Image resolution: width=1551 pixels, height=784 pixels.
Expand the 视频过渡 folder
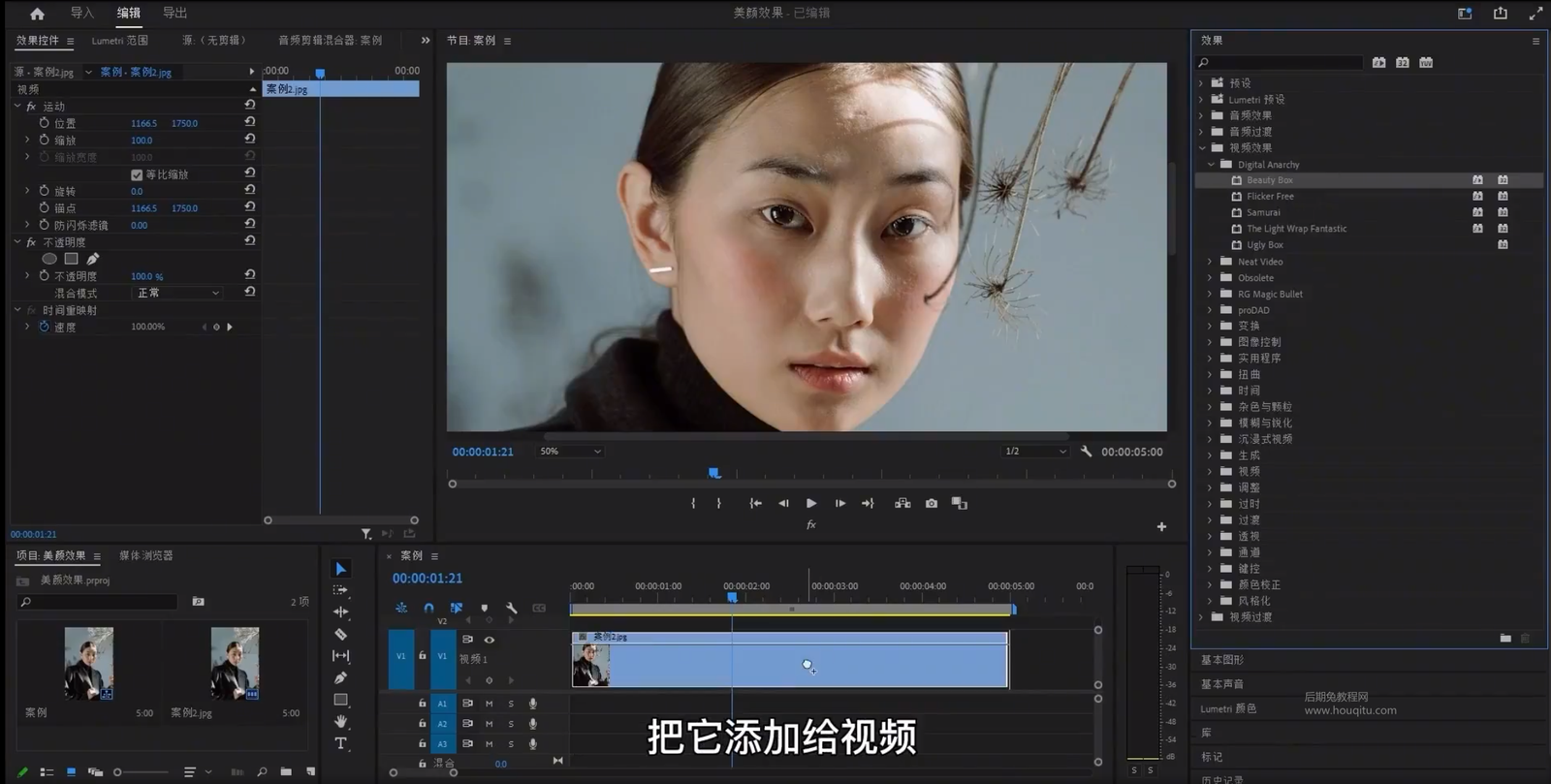1202,617
